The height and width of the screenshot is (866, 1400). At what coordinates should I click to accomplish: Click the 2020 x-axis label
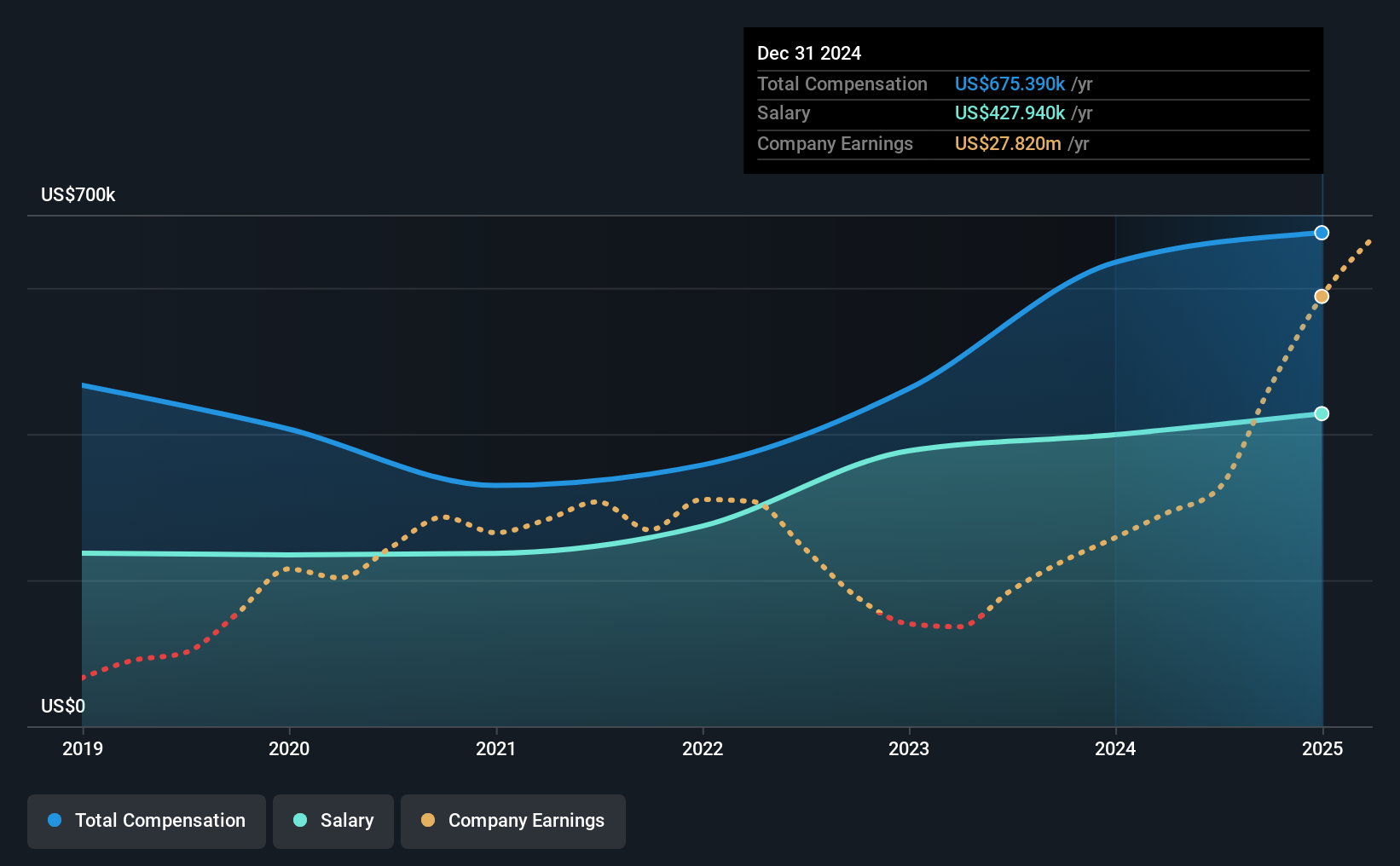(x=289, y=748)
